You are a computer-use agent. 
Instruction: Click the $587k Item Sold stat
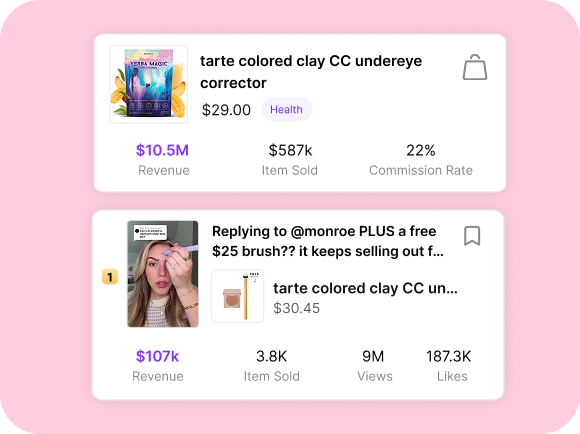point(290,150)
